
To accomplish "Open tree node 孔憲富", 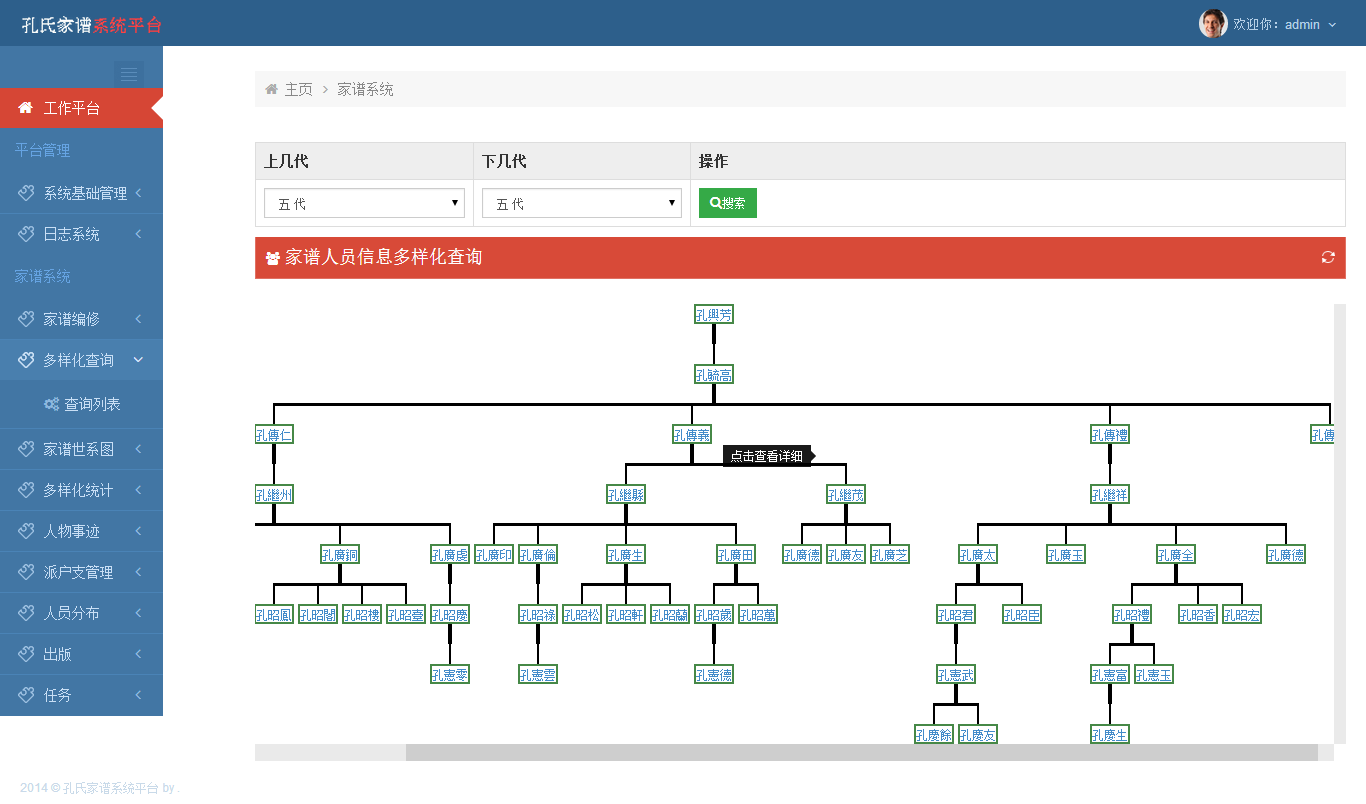I will coord(1110,675).
